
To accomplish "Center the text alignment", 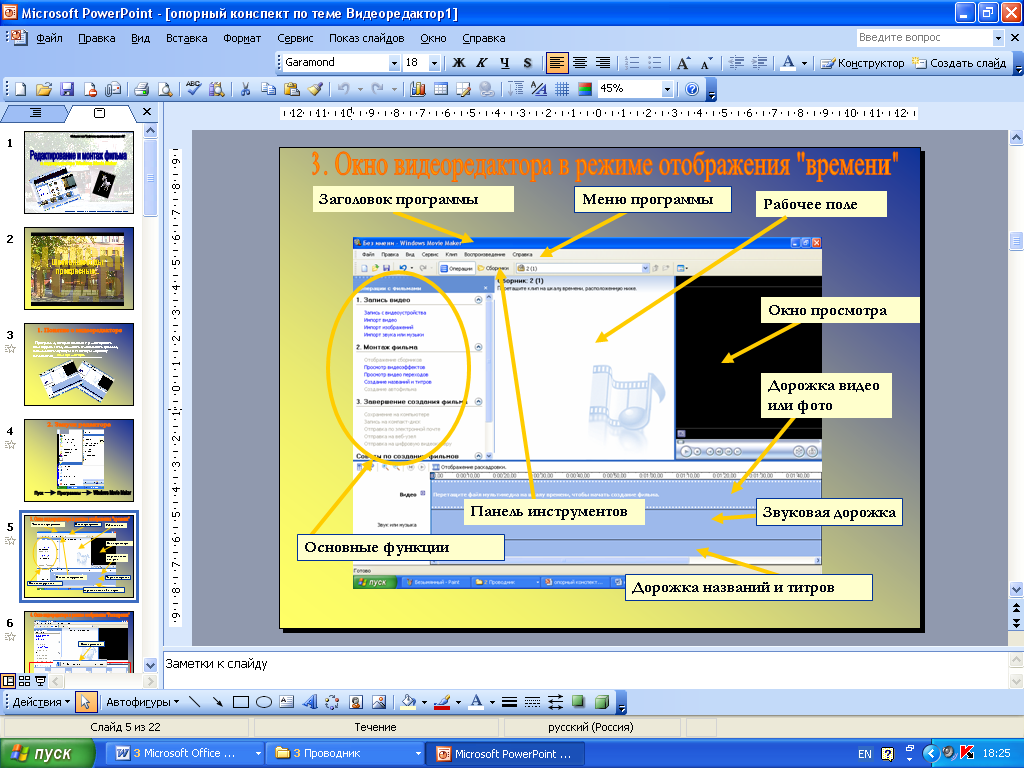I will (x=579, y=63).
